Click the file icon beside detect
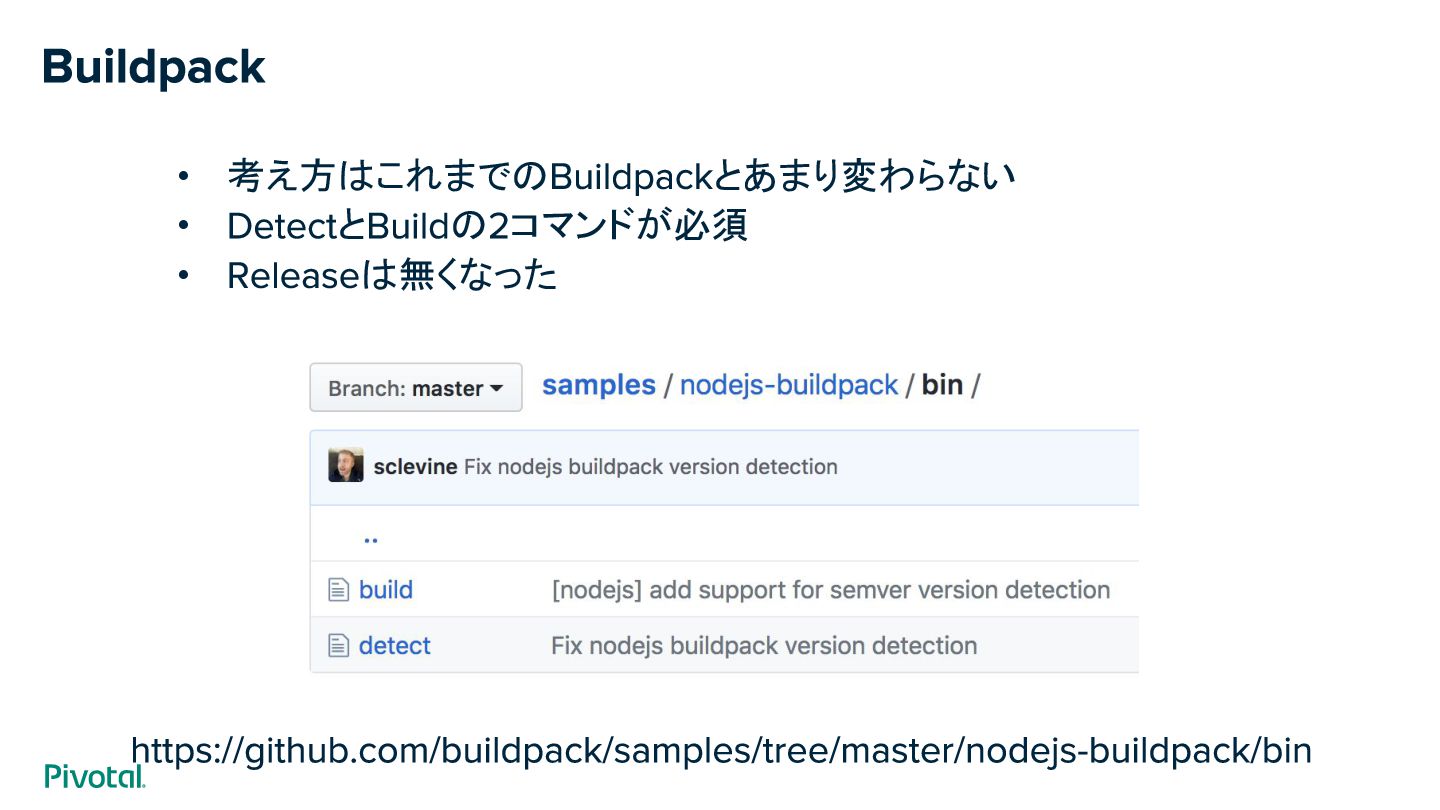This screenshot has width=1440, height=810. click(339, 646)
